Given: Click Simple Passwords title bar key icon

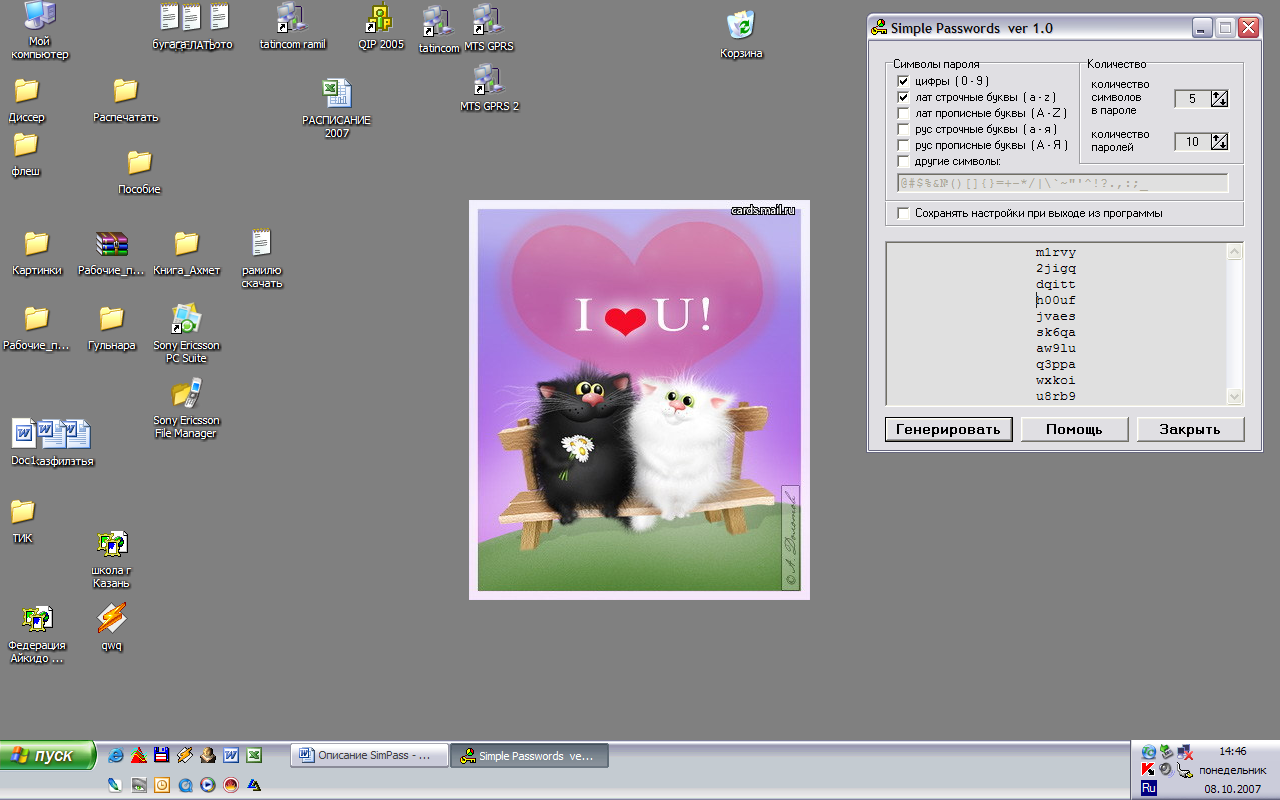Looking at the screenshot, I should click(x=879, y=28).
